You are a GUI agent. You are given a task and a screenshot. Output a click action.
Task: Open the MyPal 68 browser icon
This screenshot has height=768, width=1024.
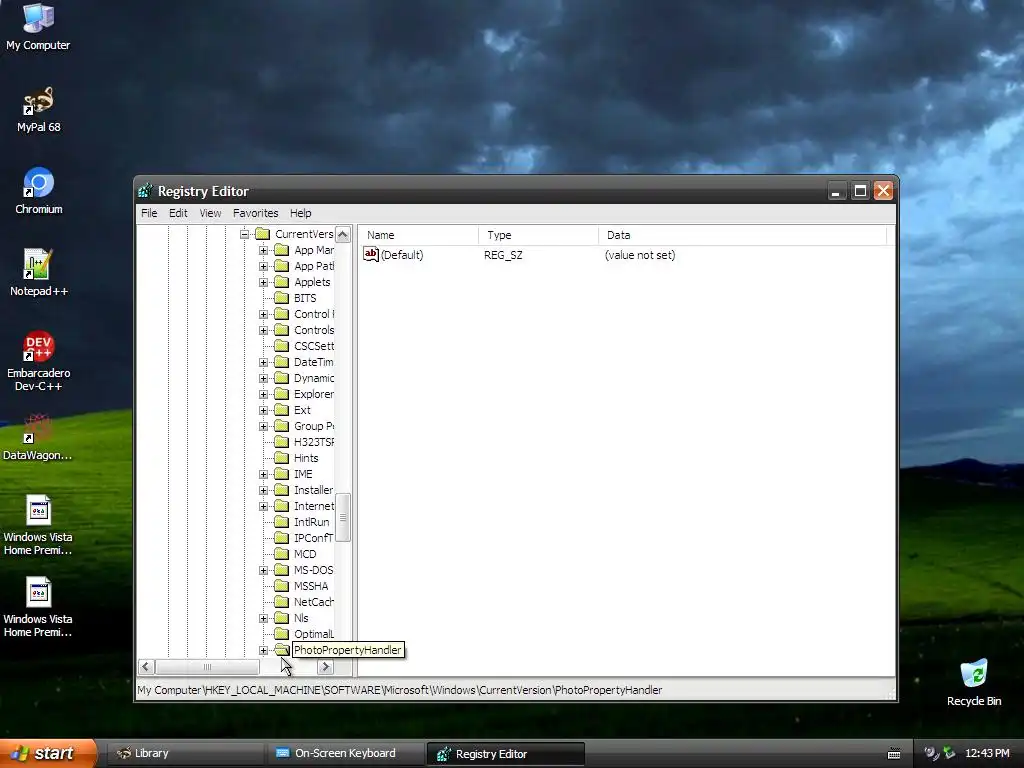(x=38, y=101)
